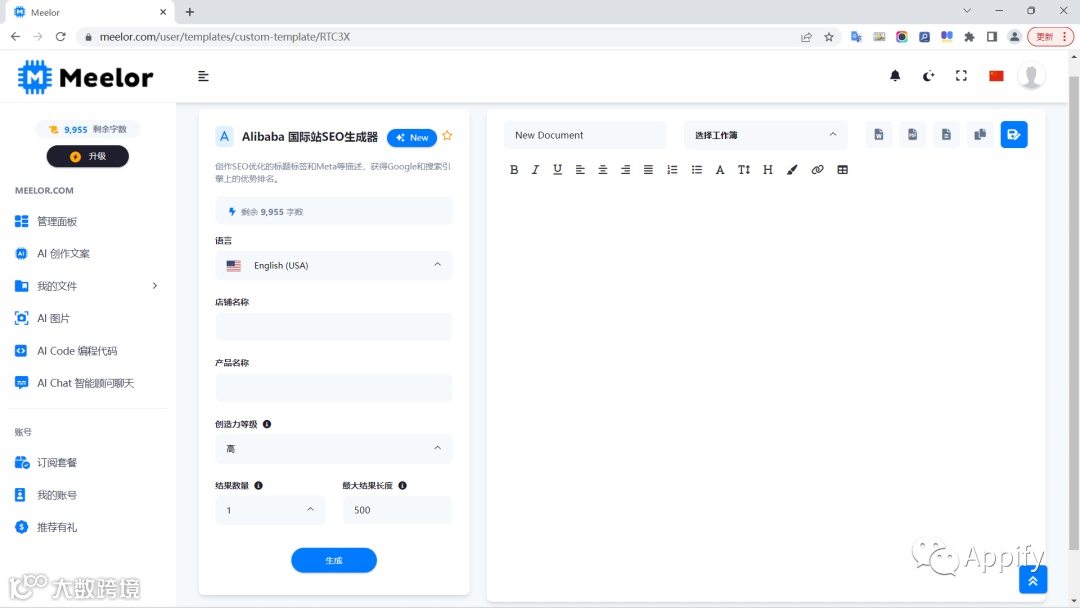This screenshot has height=608, width=1080.
Task: Open Chrome extensions puzzle icon
Action: click(x=969, y=36)
